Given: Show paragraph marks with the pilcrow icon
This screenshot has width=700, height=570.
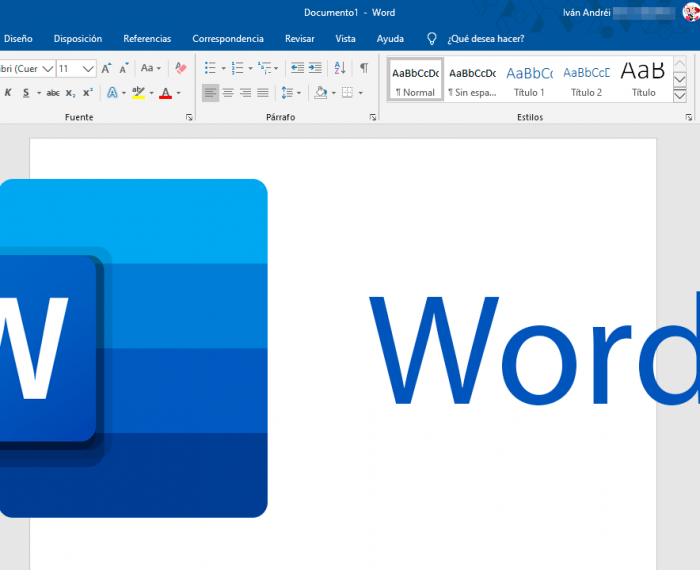Looking at the screenshot, I should coord(364,68).
